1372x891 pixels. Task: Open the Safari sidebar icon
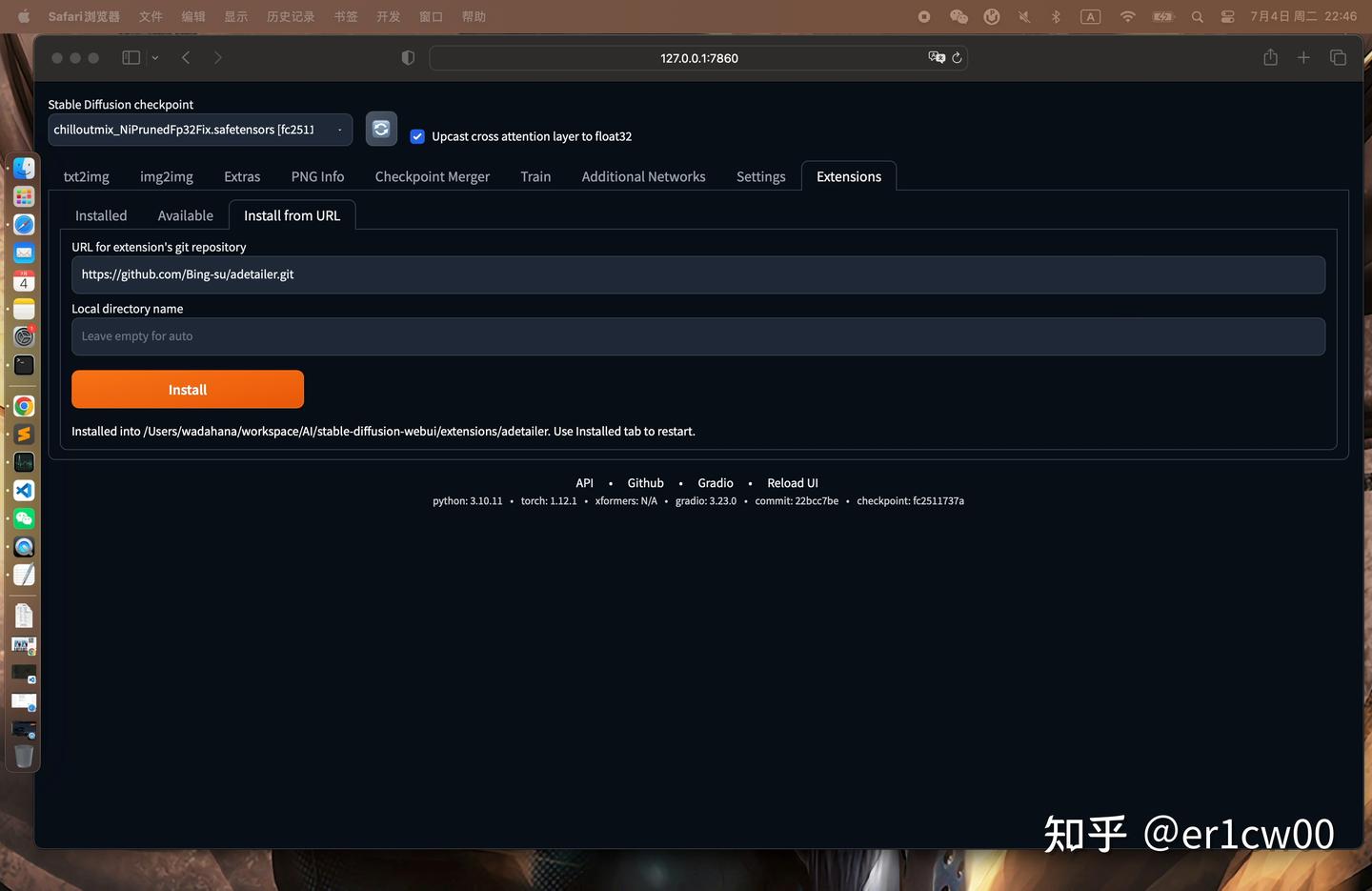pyautogui.click(x=131, y=57)
